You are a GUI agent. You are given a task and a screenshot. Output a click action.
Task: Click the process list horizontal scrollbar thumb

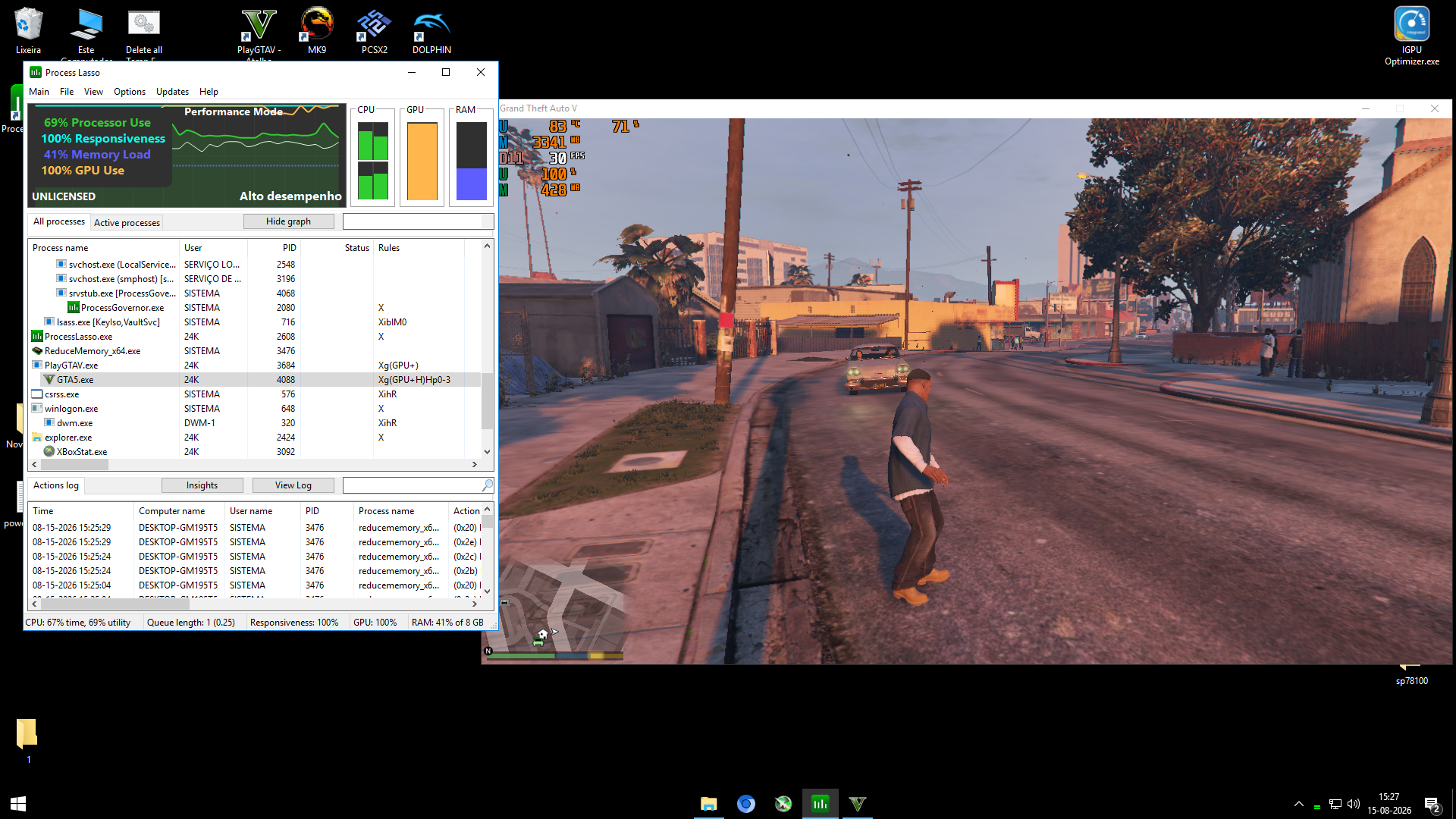[x=74, y=464]
